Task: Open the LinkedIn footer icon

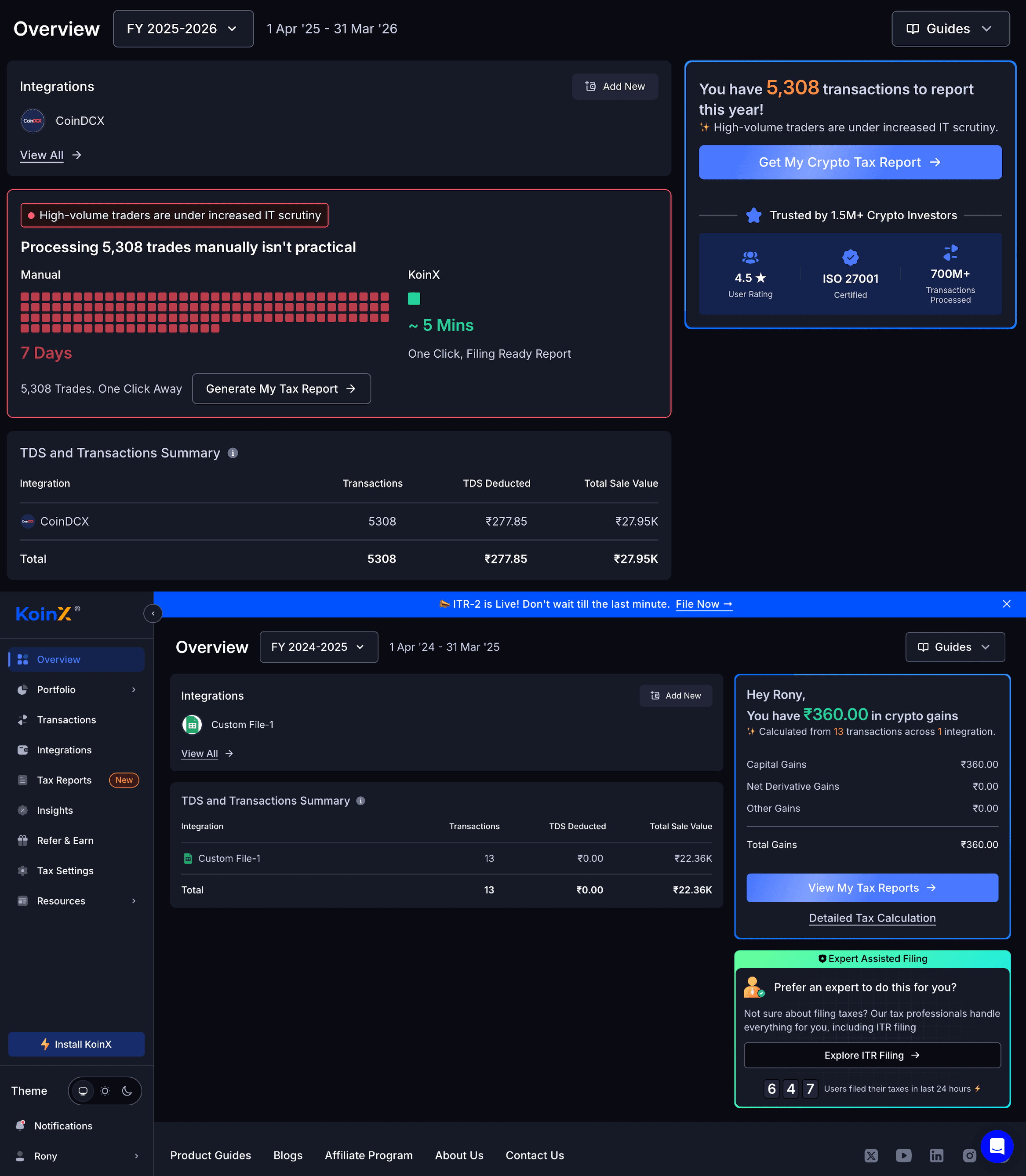Action: click(936, 1155)
